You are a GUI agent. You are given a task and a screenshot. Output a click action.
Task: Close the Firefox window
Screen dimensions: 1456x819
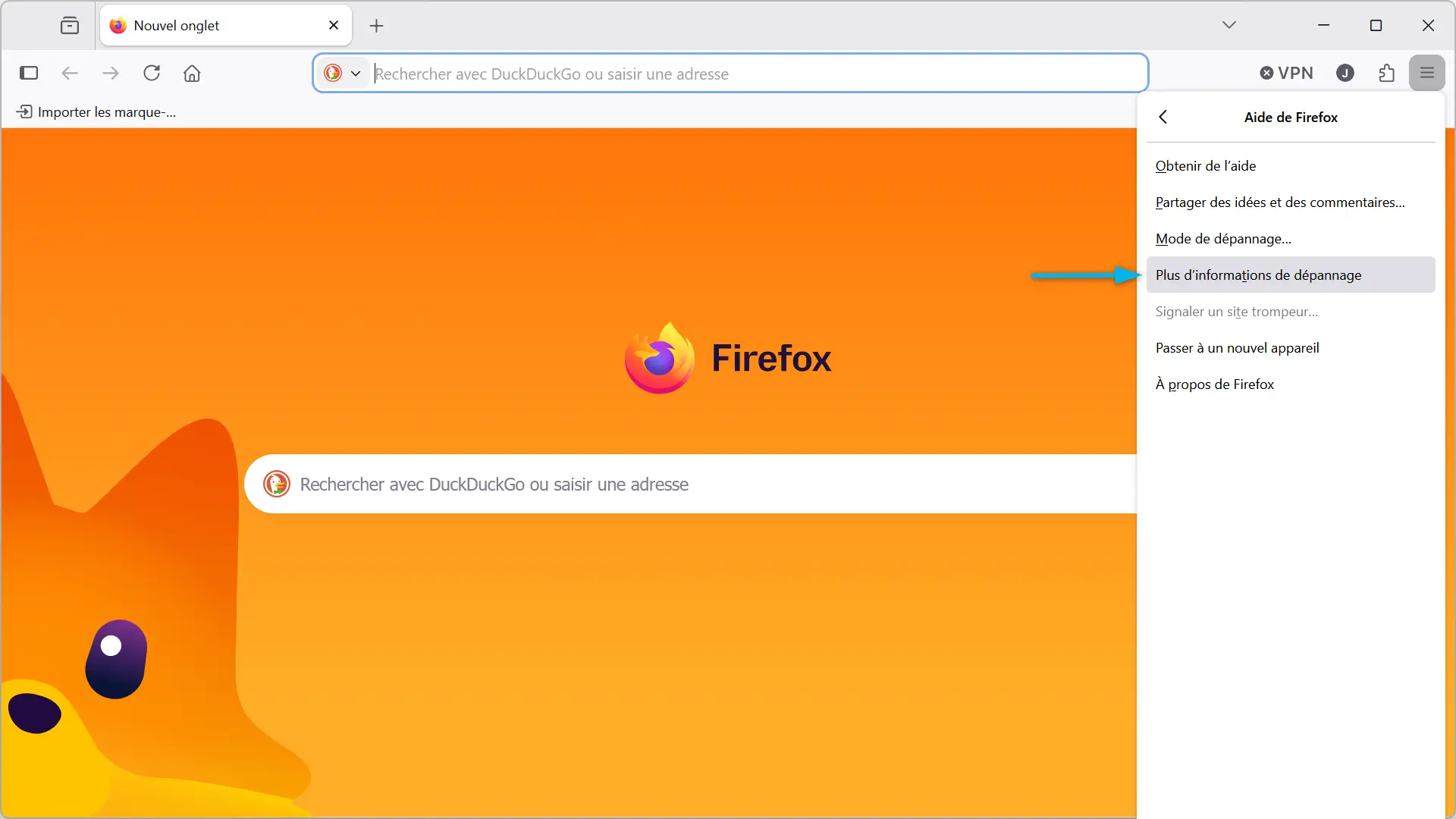tap(1428, 25)
